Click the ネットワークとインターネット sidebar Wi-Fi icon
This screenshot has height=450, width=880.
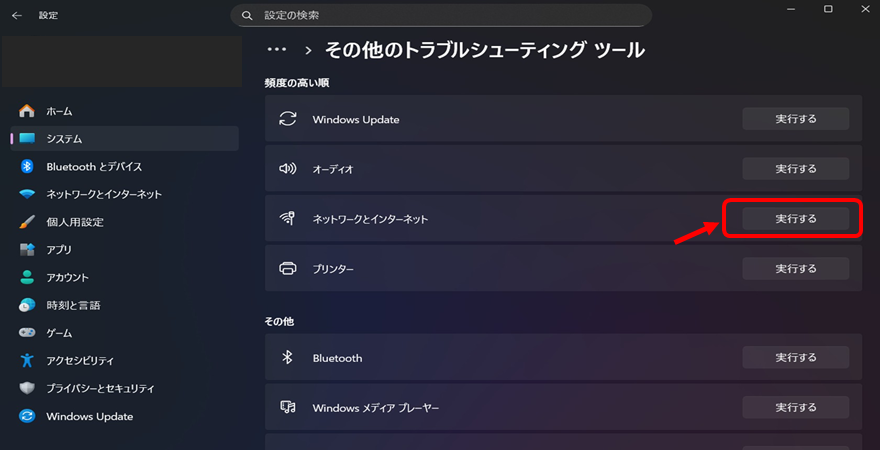pyautogui.click(x=28, y=194)
